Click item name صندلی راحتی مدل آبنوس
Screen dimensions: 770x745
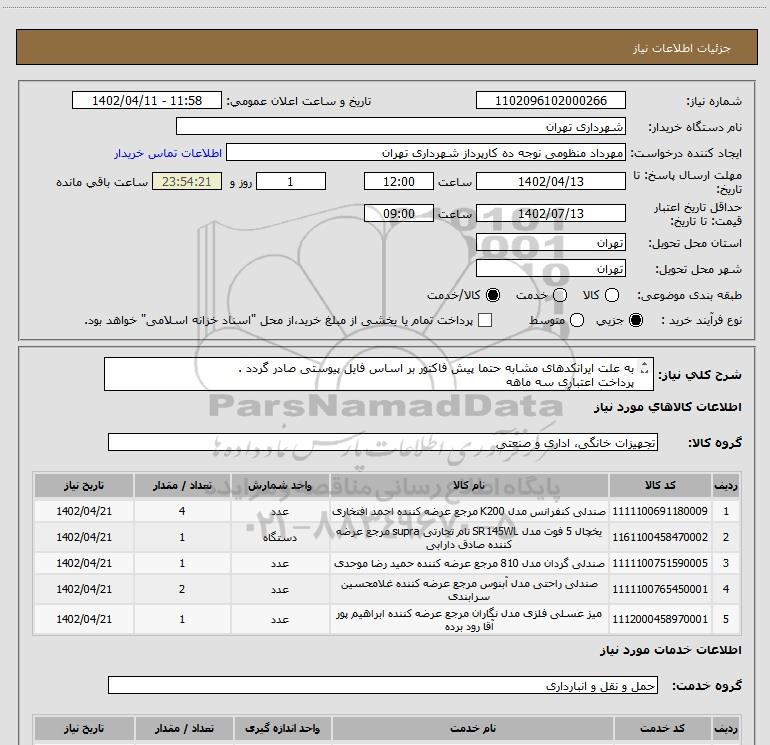(x=469, y=589)
